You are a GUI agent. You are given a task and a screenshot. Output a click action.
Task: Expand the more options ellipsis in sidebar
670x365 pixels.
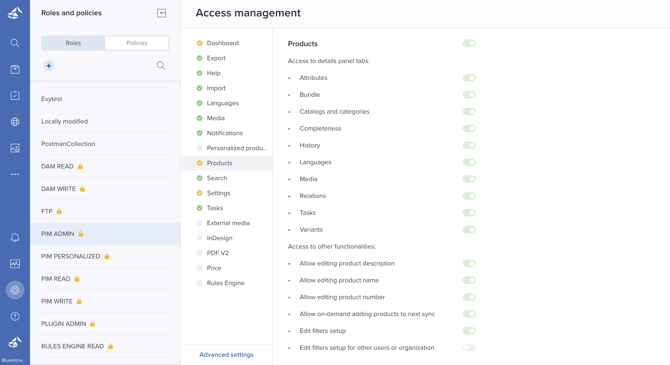point(15,174)
